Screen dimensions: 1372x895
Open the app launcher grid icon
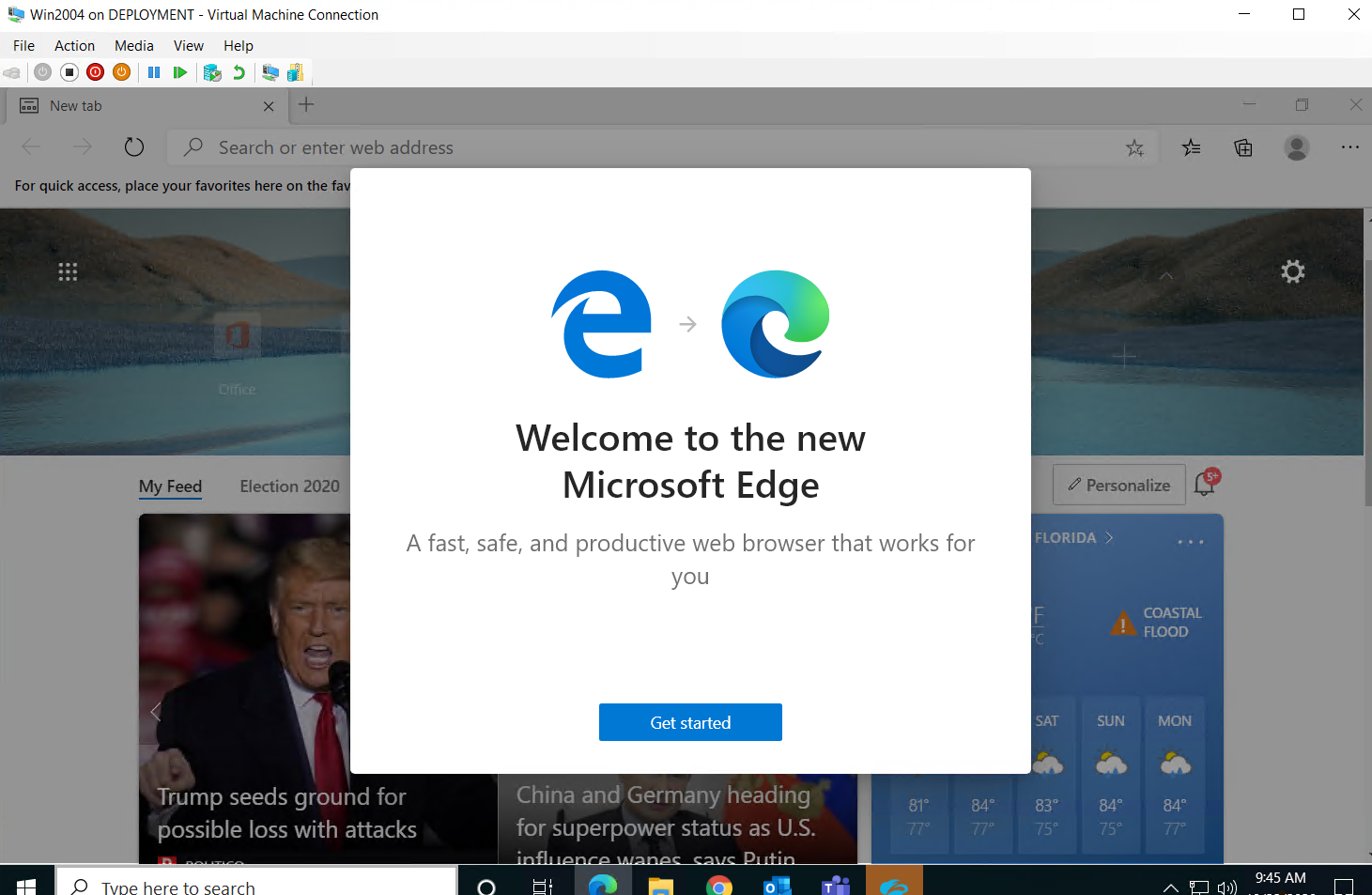(68, 271)
